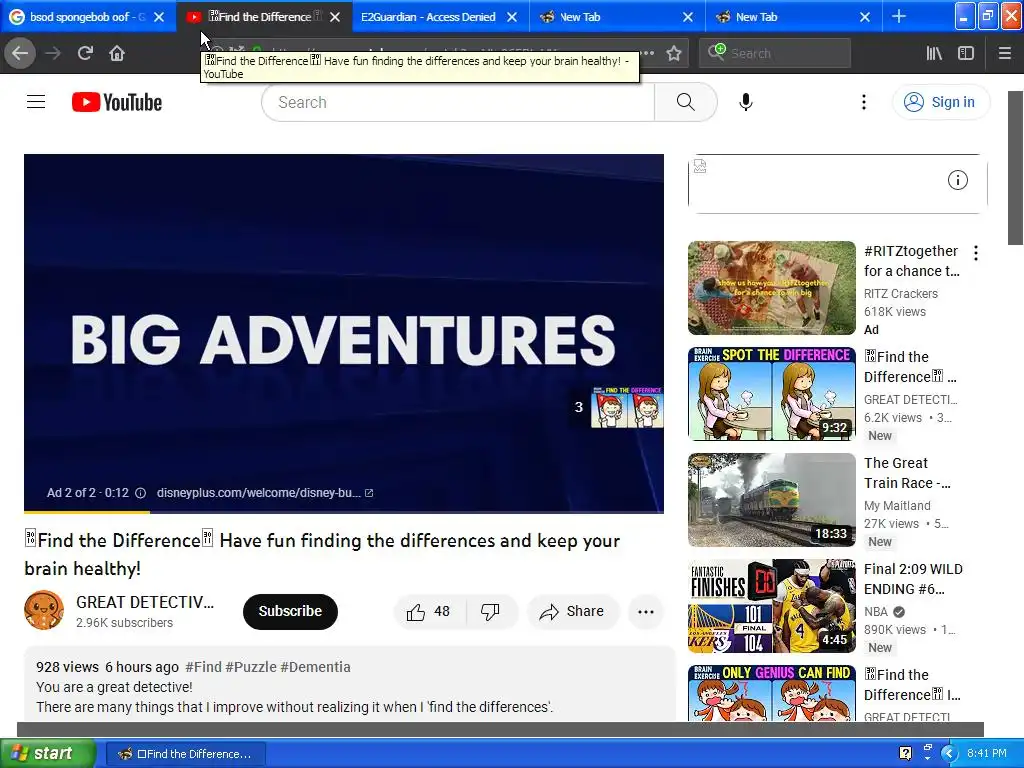Open the browser Library icon
The height and width of the screenshot is (768, 1024).
pos(934,53)
